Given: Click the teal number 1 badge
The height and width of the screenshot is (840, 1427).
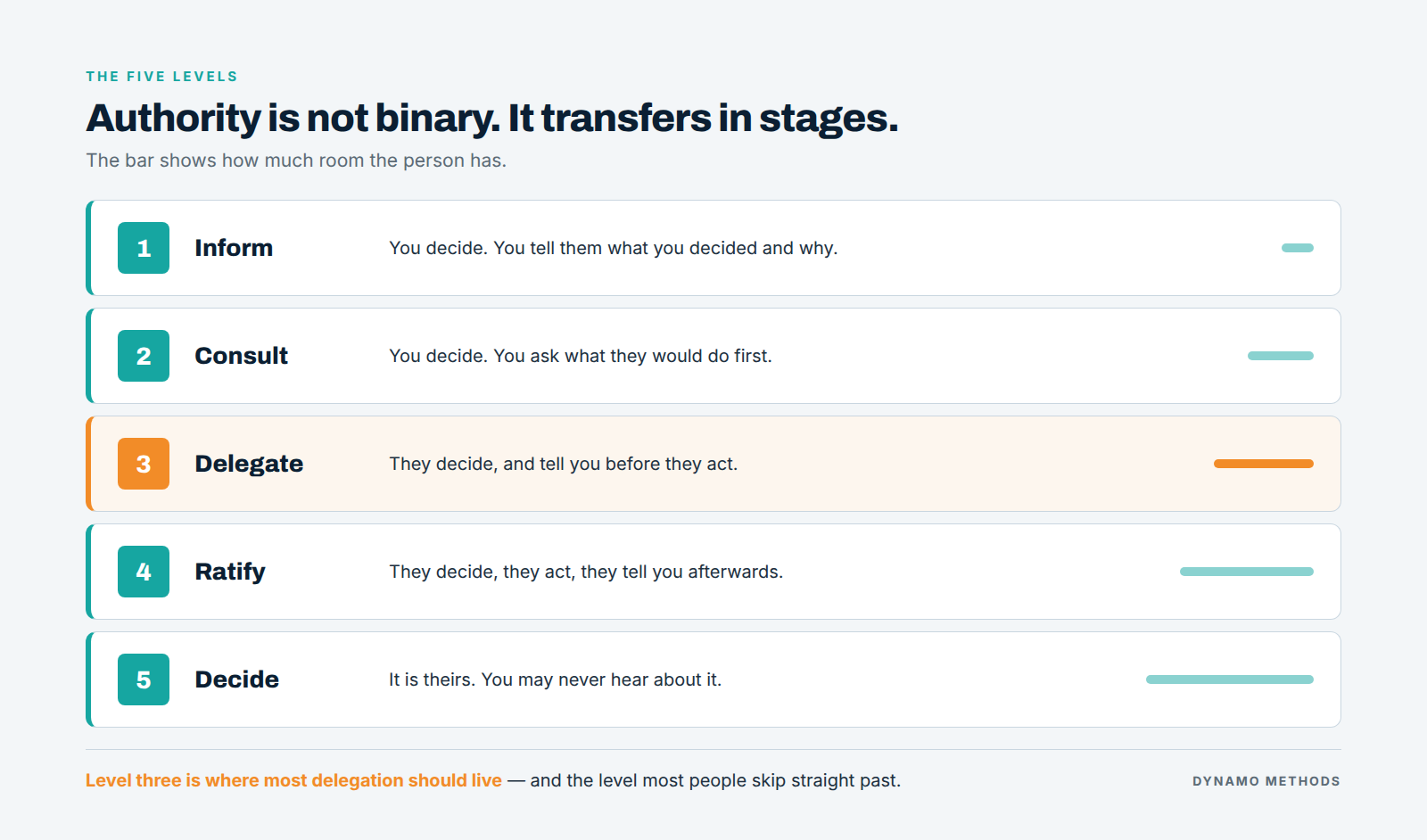Looking at the screenshot, I should click(144, 248).
